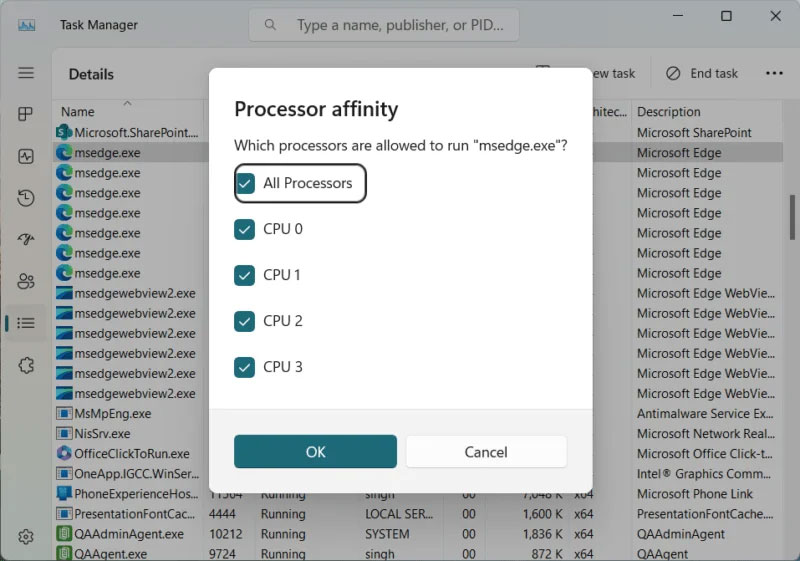Click the LOCAL SER... user cell
Image resolution: width=800 pixels, height=561 pixels.
point(399,514)
